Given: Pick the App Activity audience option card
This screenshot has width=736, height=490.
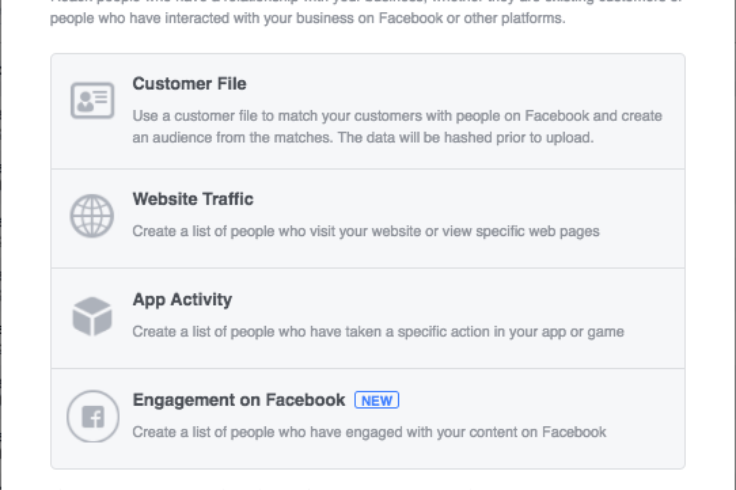Looking at the screenshot, I should click(368, 319).
